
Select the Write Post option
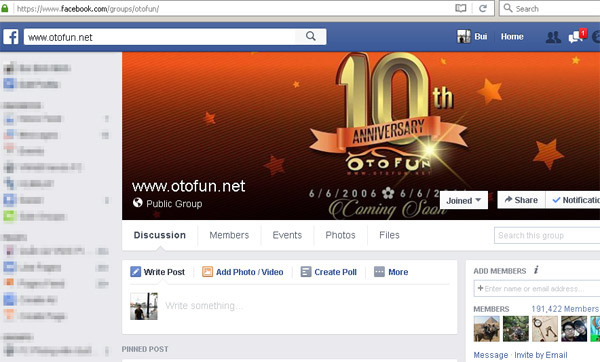tap(164, 272)
